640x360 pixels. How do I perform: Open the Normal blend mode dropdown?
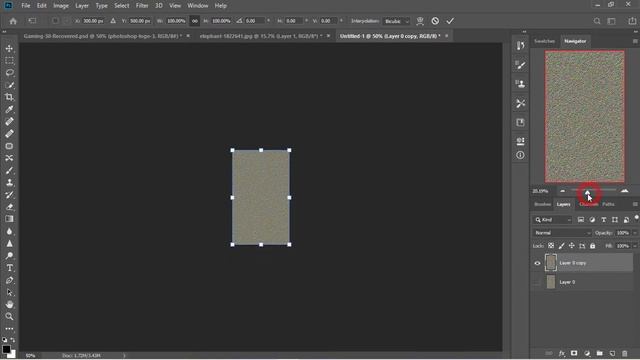[562, 233]
